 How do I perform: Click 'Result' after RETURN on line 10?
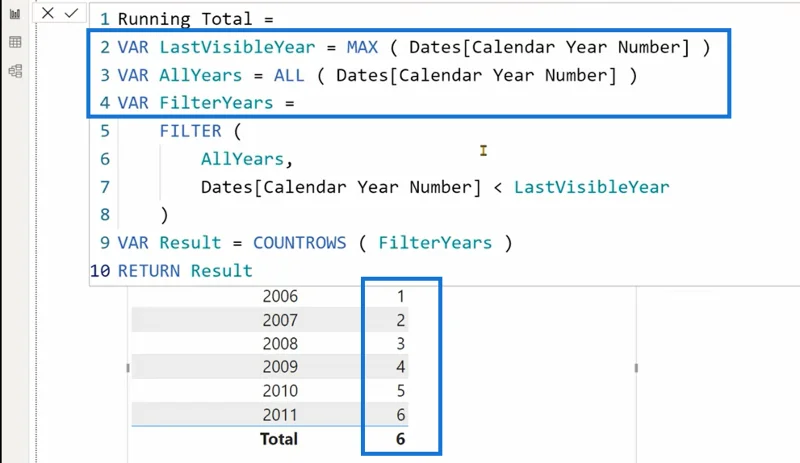pyautogui.click(x=221, y=271)
